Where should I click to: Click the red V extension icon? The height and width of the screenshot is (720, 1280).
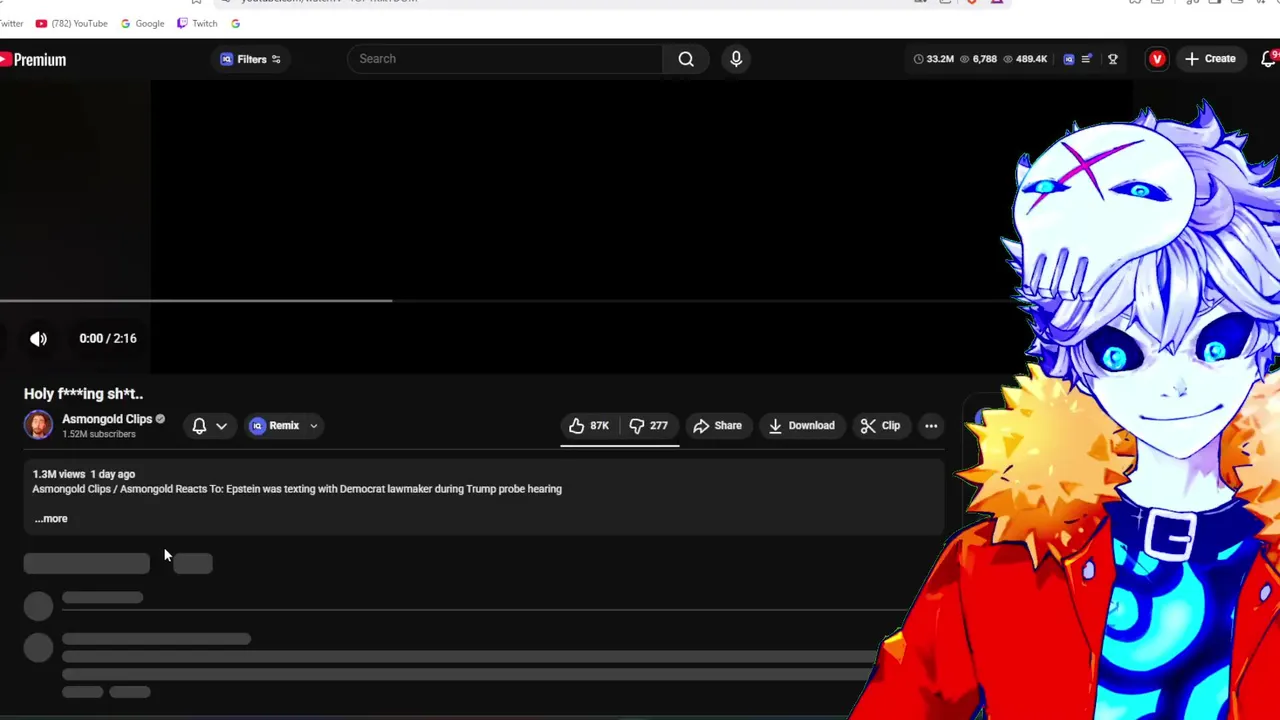pos(1157,59)
